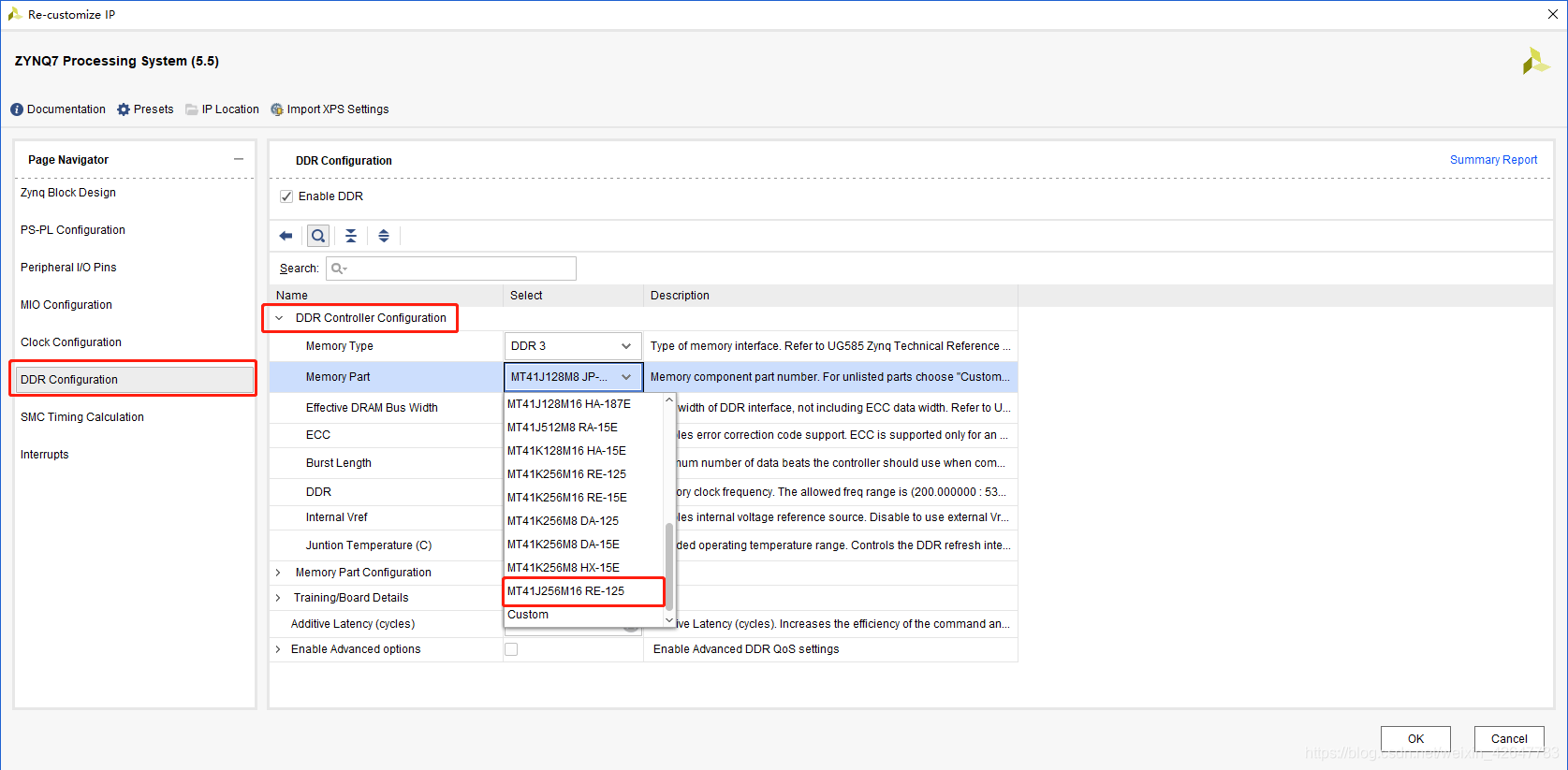Toggle the Enable DDR checkbox

tap(286, 196)
